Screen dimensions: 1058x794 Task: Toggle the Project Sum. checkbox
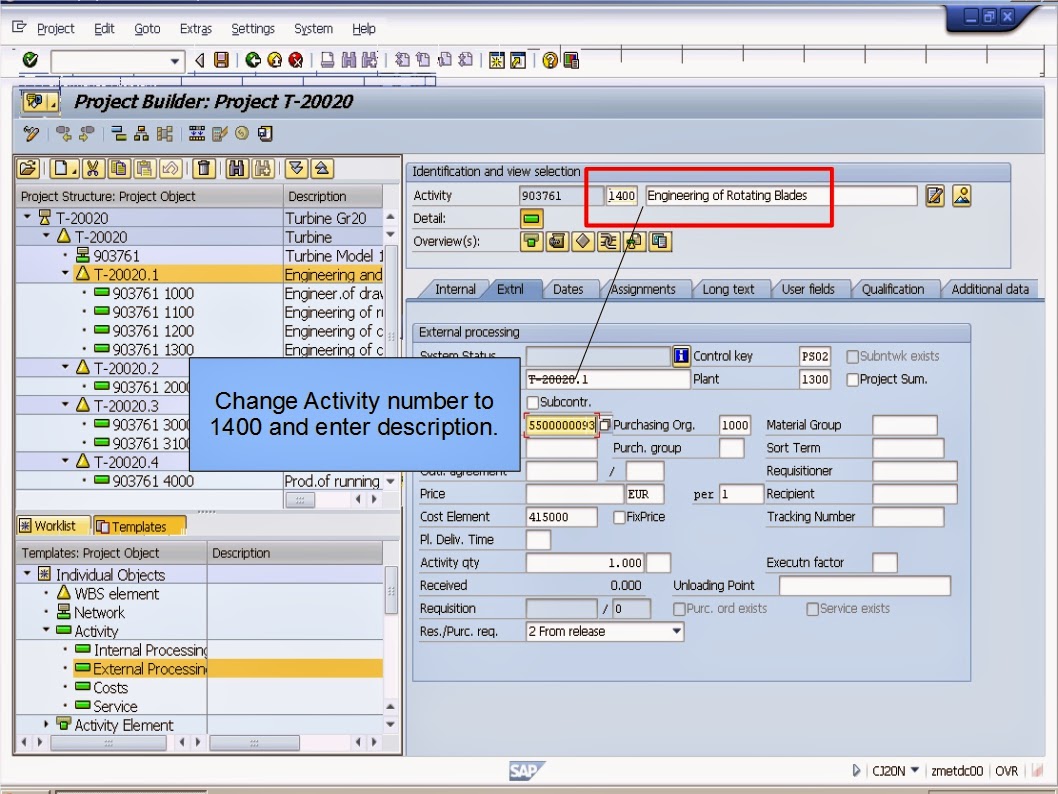(x=852, y=380)
